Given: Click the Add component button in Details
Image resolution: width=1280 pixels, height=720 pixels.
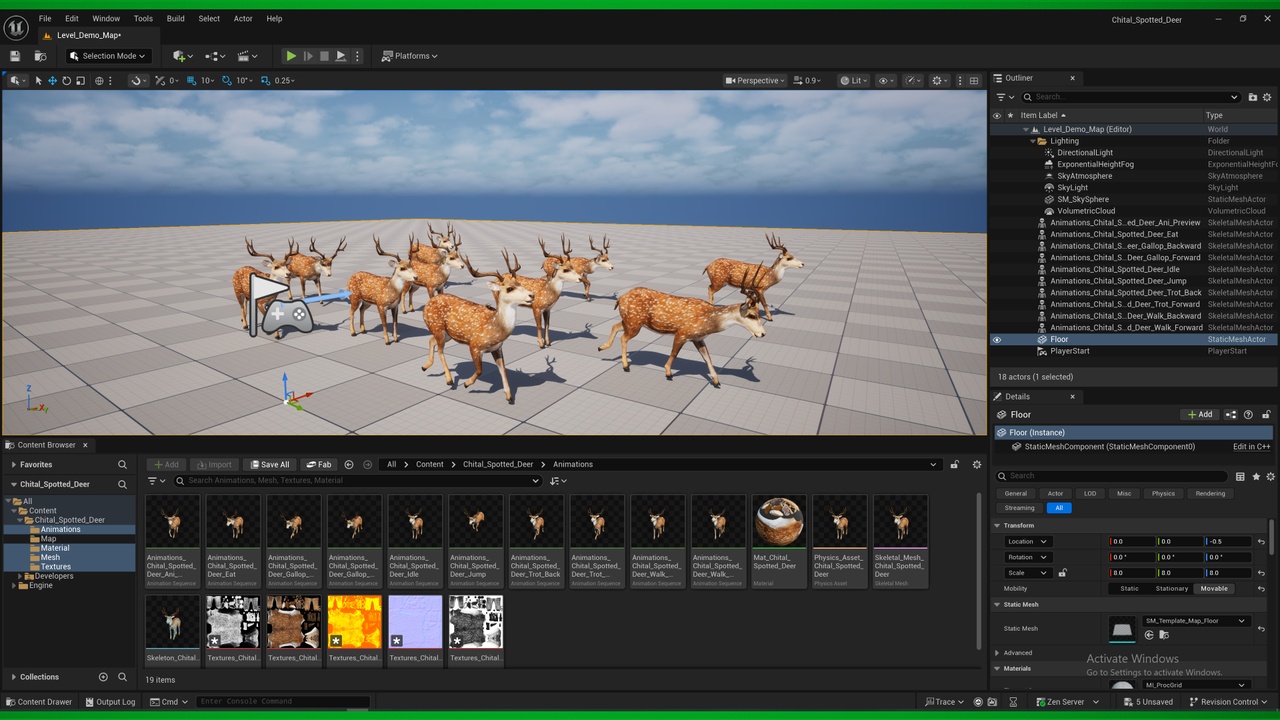Looking at the screenshot, I should click(x=1200, y=414).
